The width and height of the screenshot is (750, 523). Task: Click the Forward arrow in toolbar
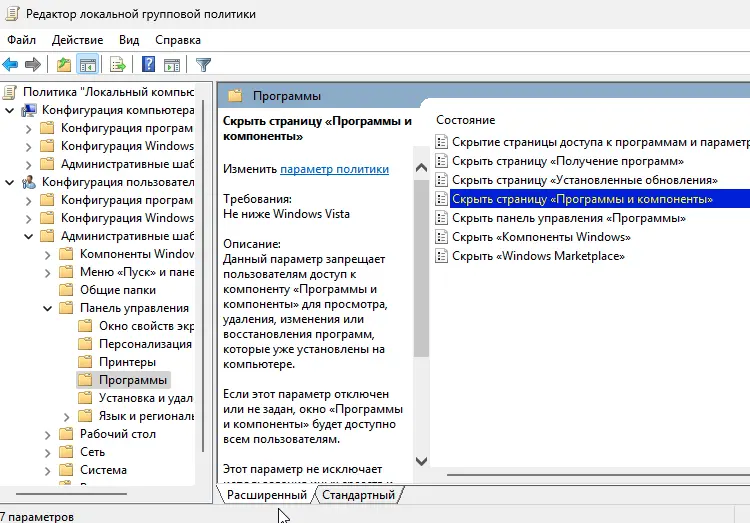tap(33, 65)
